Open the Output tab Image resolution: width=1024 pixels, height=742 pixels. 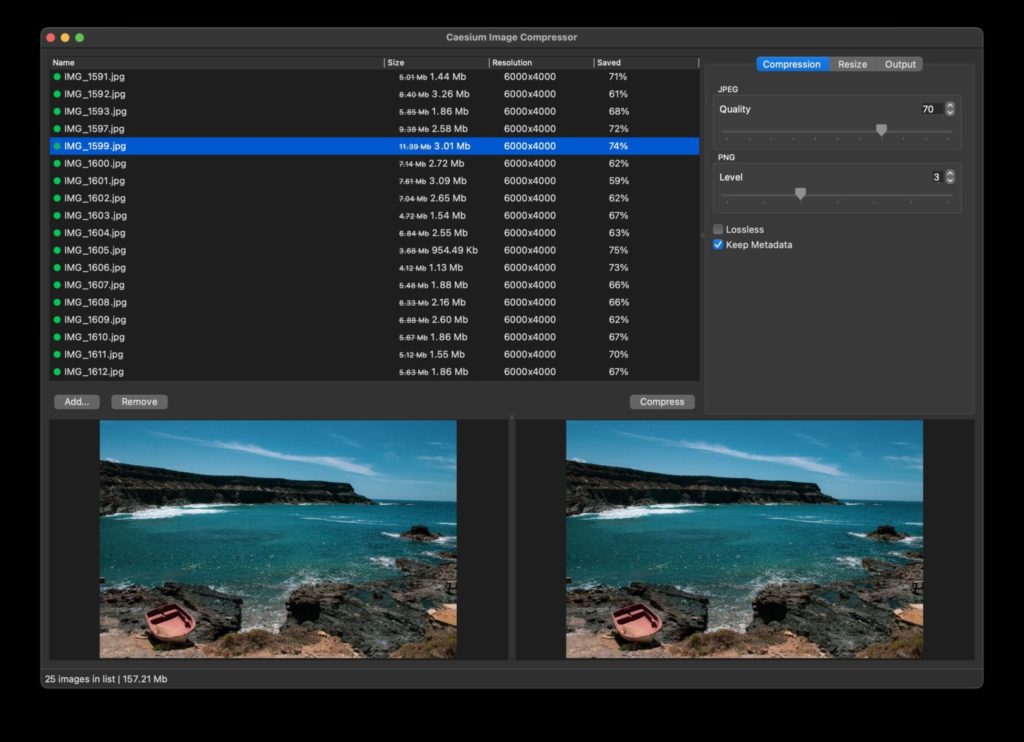[x=899, y=64]
